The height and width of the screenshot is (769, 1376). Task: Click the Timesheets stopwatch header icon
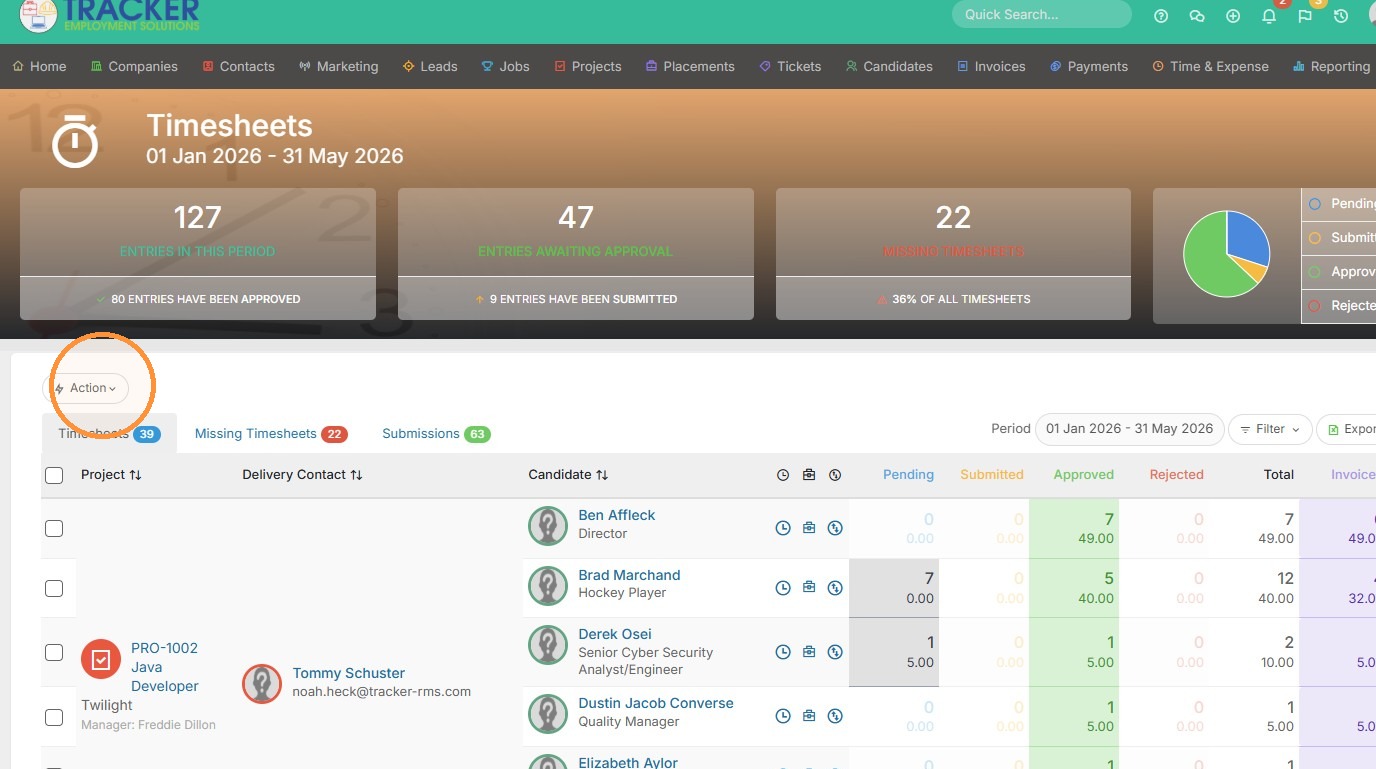click(75, 141)
